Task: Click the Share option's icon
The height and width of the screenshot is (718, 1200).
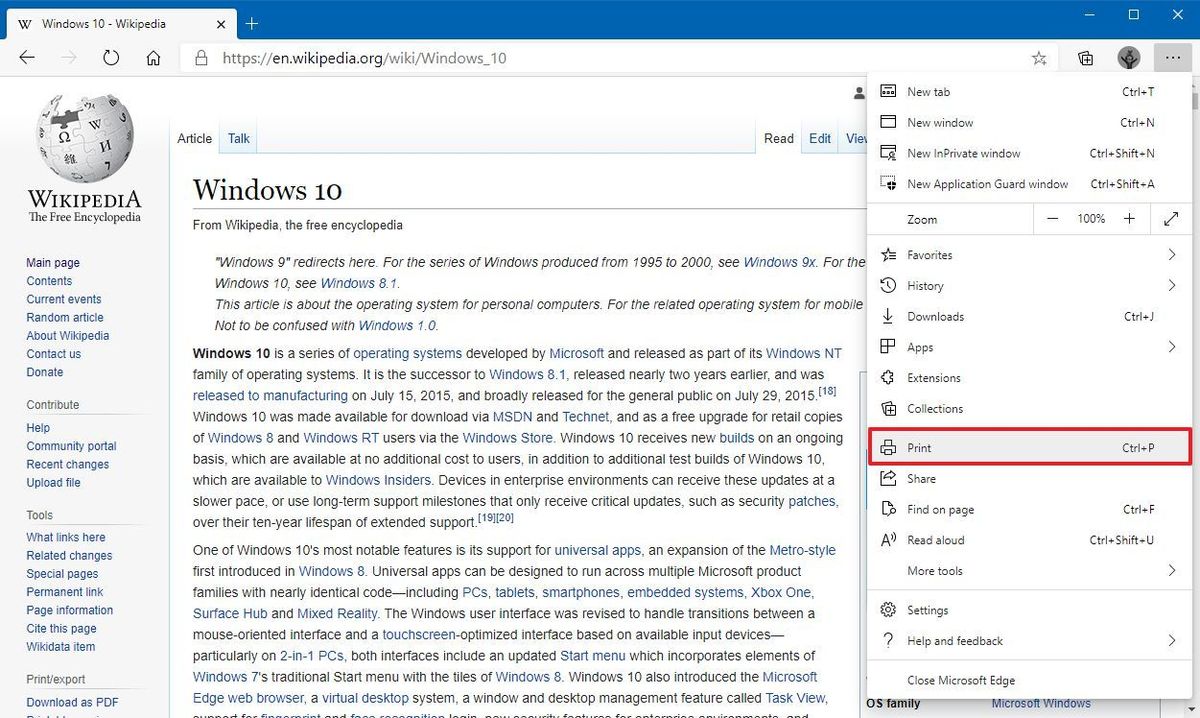Action: [887, 478]
